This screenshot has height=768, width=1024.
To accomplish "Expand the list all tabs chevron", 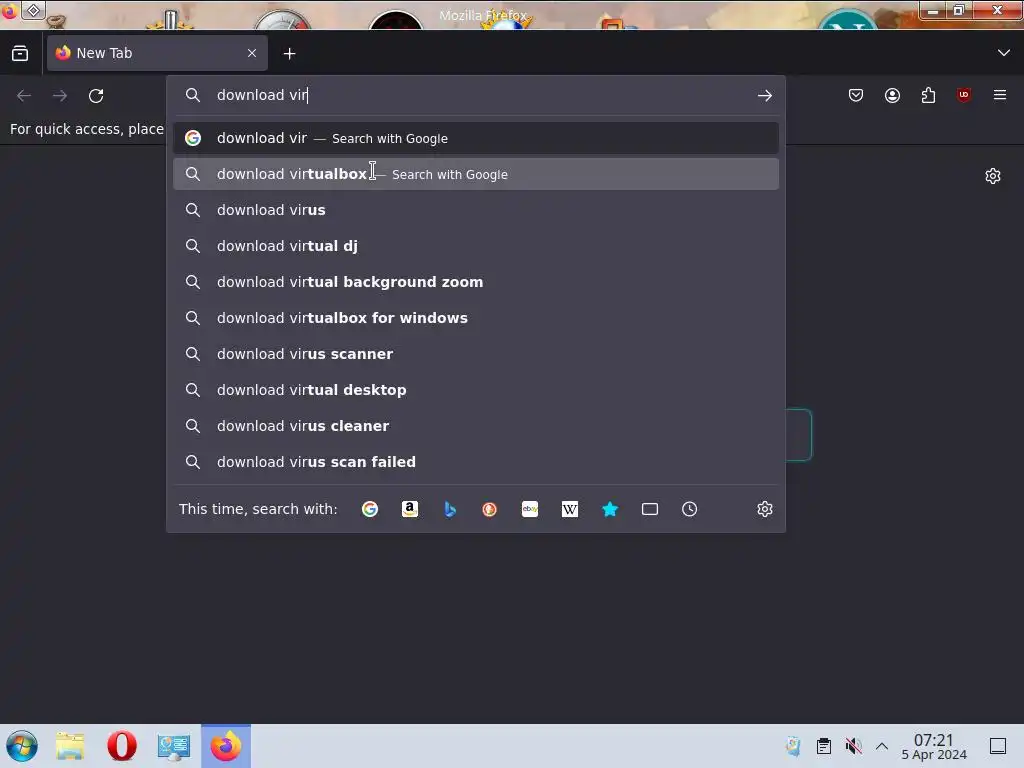I will coord(1004,53).
